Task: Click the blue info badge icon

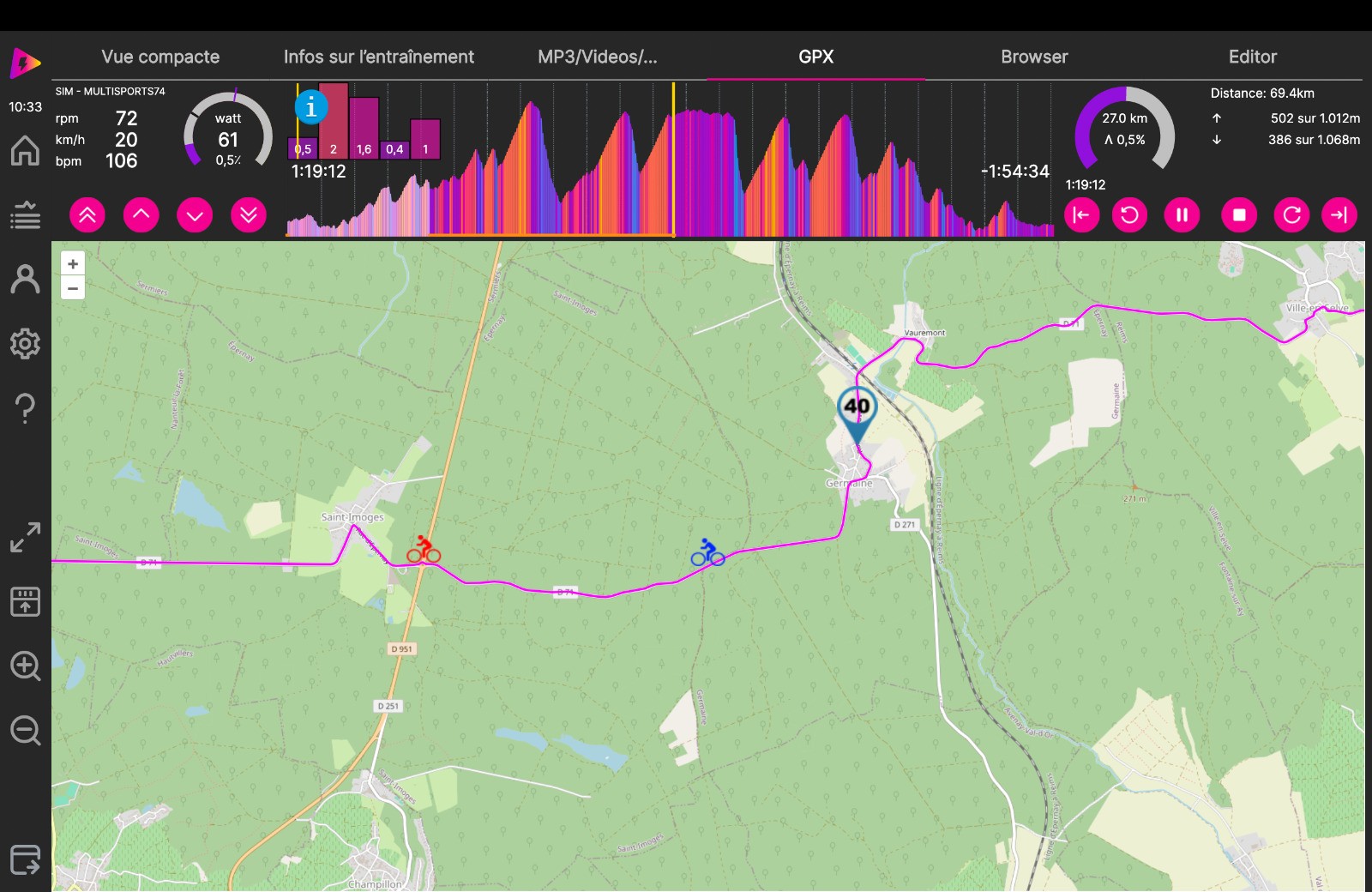Action: tap(310, 108)
